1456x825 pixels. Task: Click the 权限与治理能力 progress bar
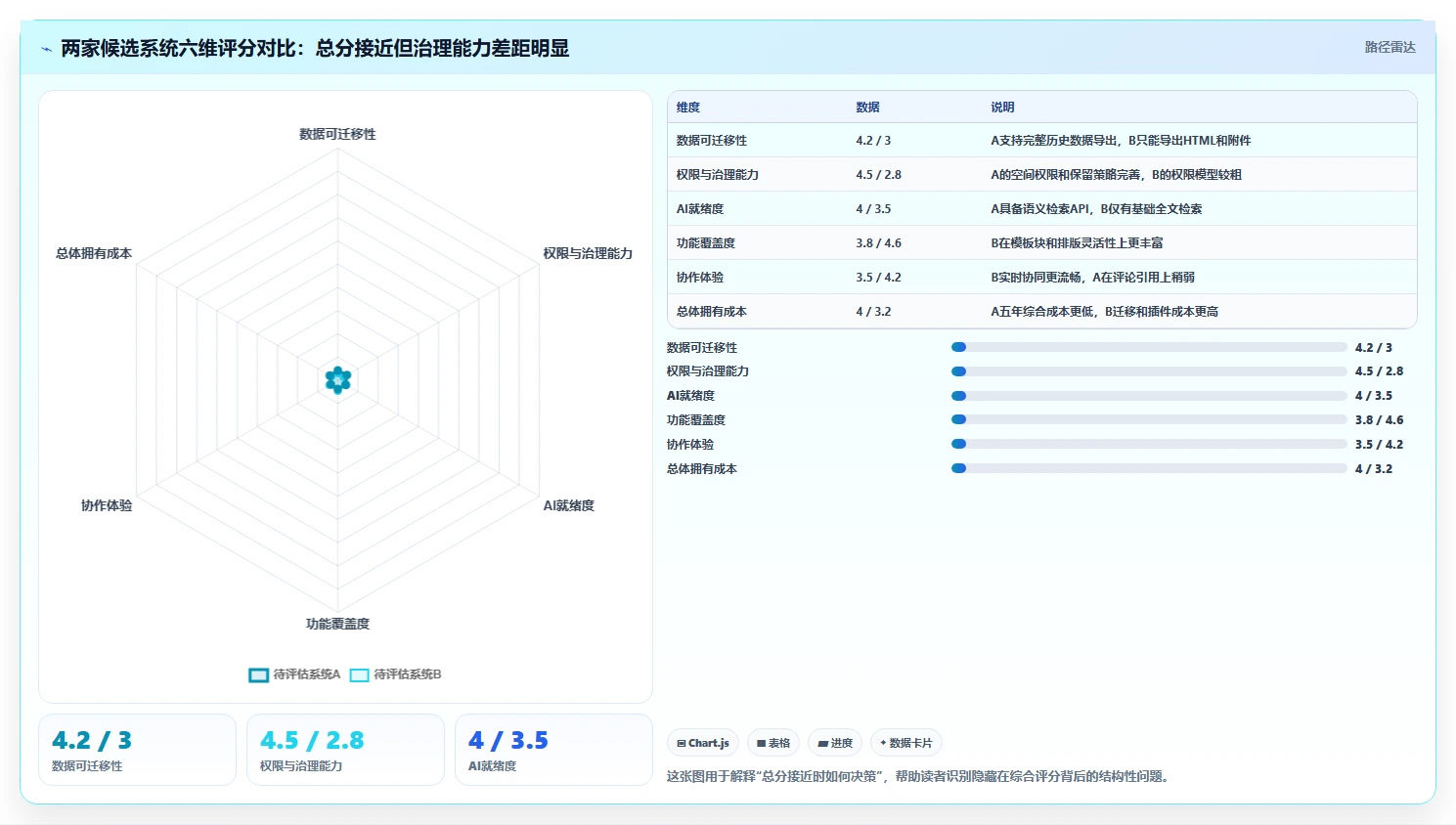[1149, 371]
